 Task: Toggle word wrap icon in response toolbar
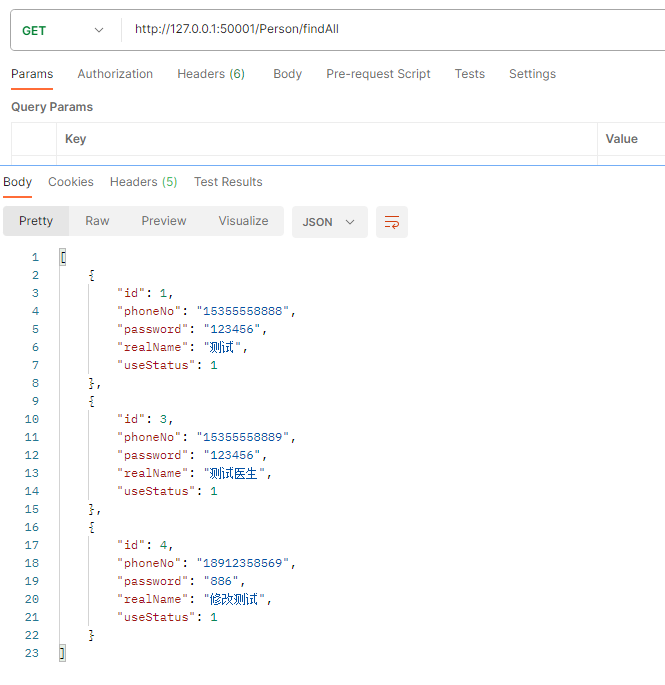coord(391,222)
